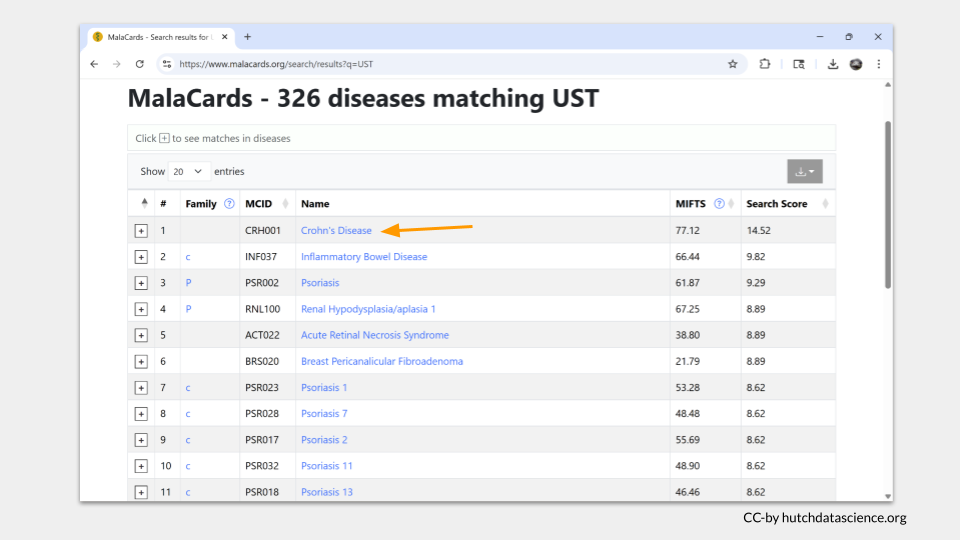
Task: Open the table download dropdown button
Action: coord(804,171)
